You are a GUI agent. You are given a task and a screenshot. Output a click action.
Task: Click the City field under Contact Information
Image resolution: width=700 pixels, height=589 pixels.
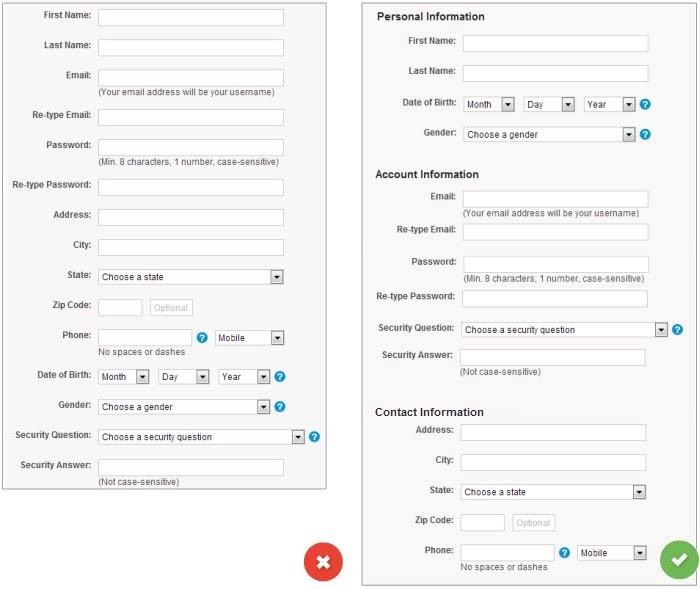pos(553,462)
